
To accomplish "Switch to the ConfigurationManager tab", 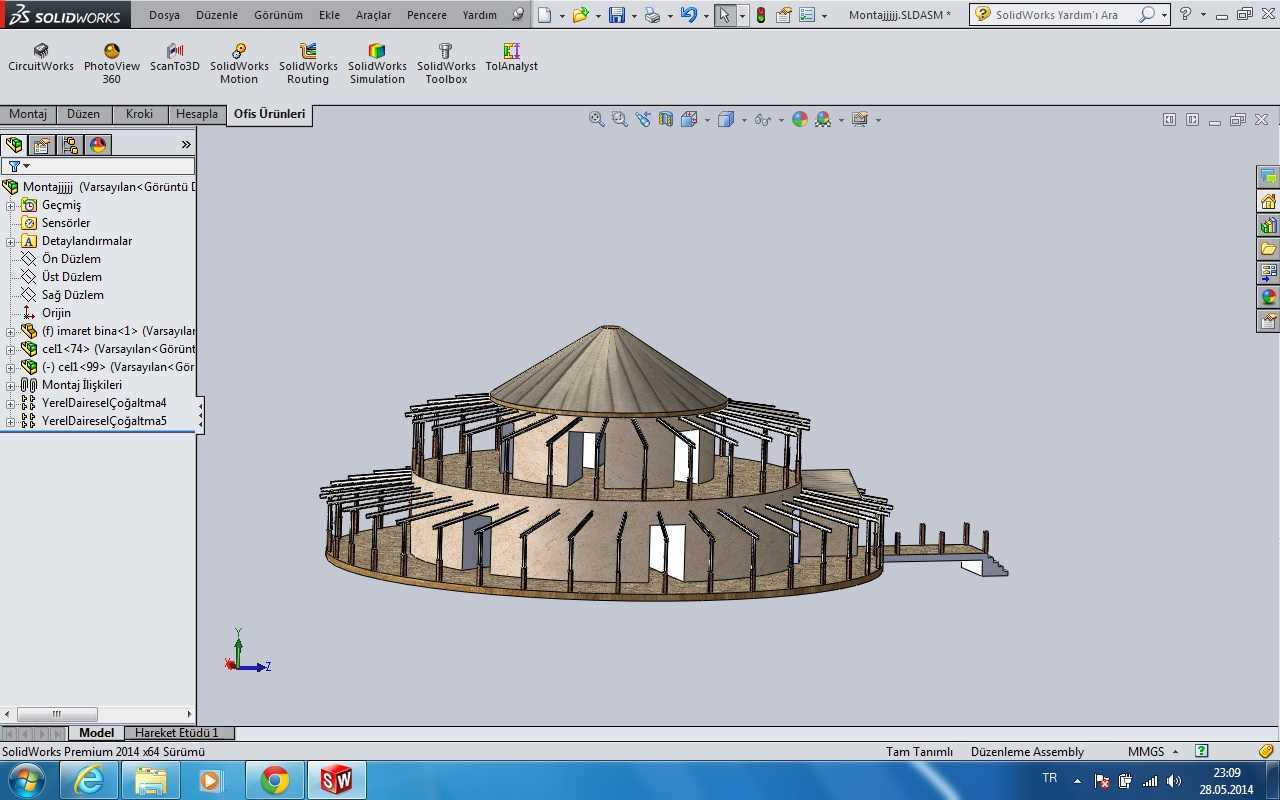I will pyautogui.click(x=70, y=145).
